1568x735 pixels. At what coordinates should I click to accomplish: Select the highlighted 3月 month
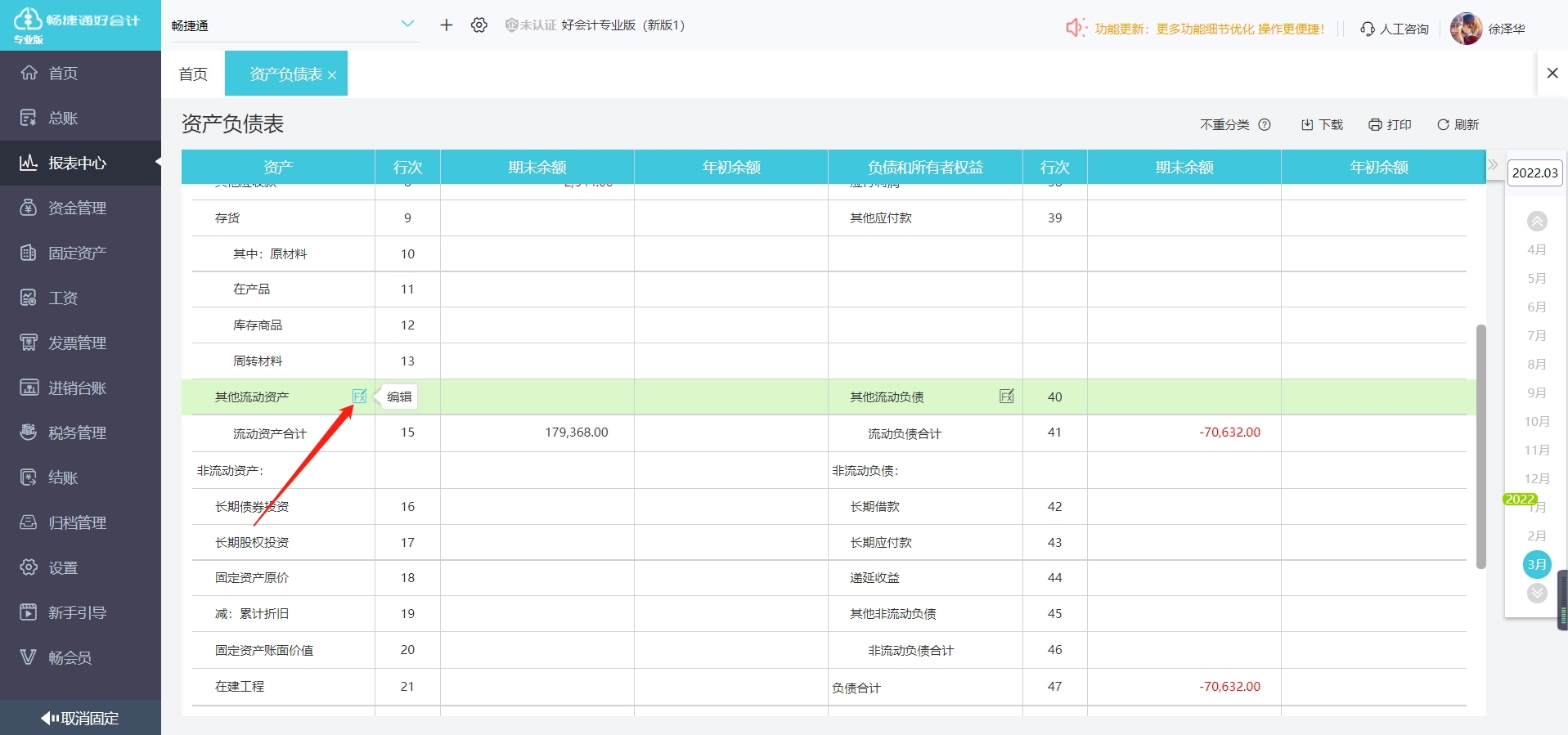(x=1537, y=564)
